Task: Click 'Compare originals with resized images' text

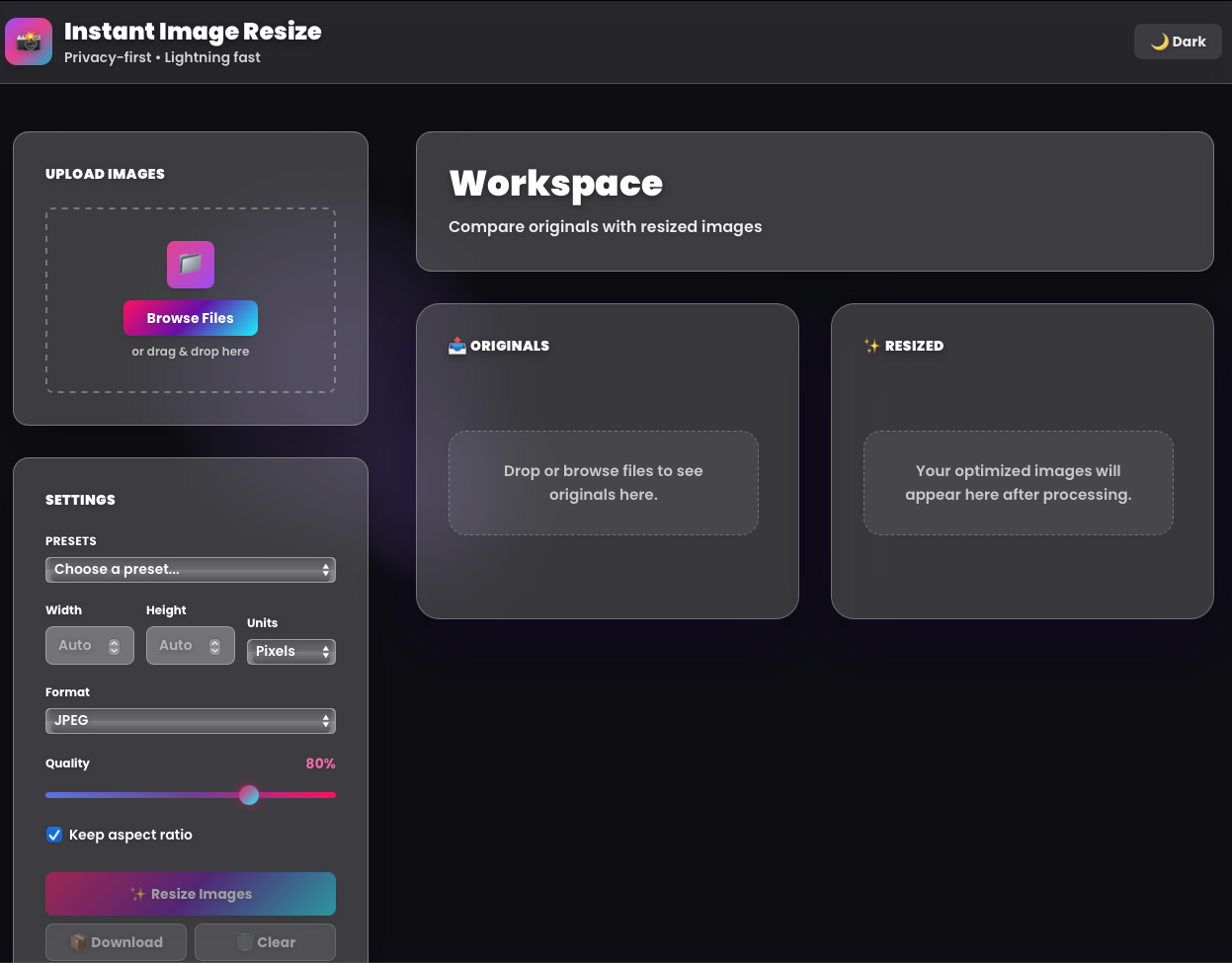Action: click(x=606, y=227)
